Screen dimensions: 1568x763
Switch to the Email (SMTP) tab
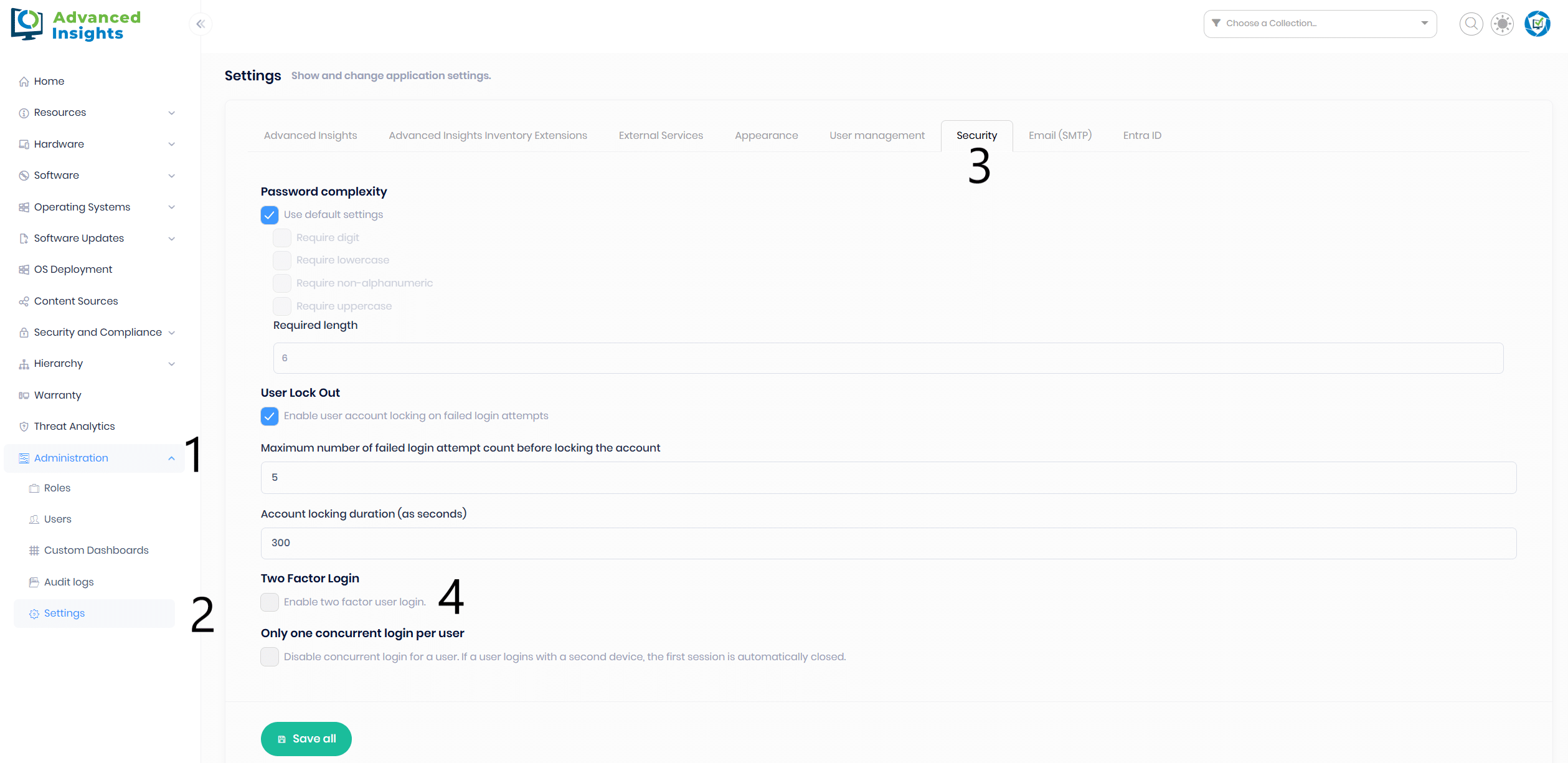1060,136
